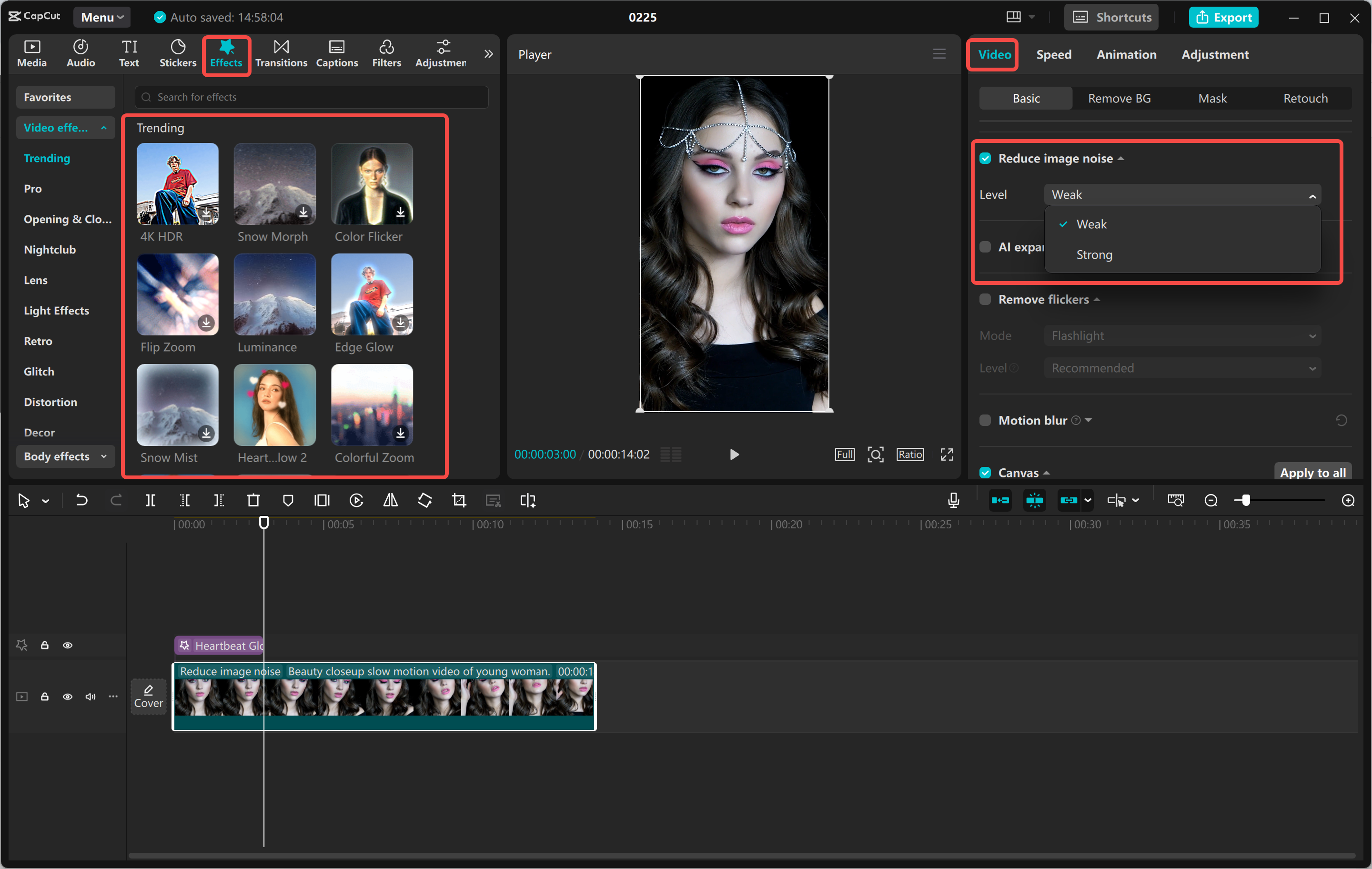Viewport: 1372px width, 869px height.
Task: Click the Mirror flip icon in the toolbar
Action: (390, 500)
